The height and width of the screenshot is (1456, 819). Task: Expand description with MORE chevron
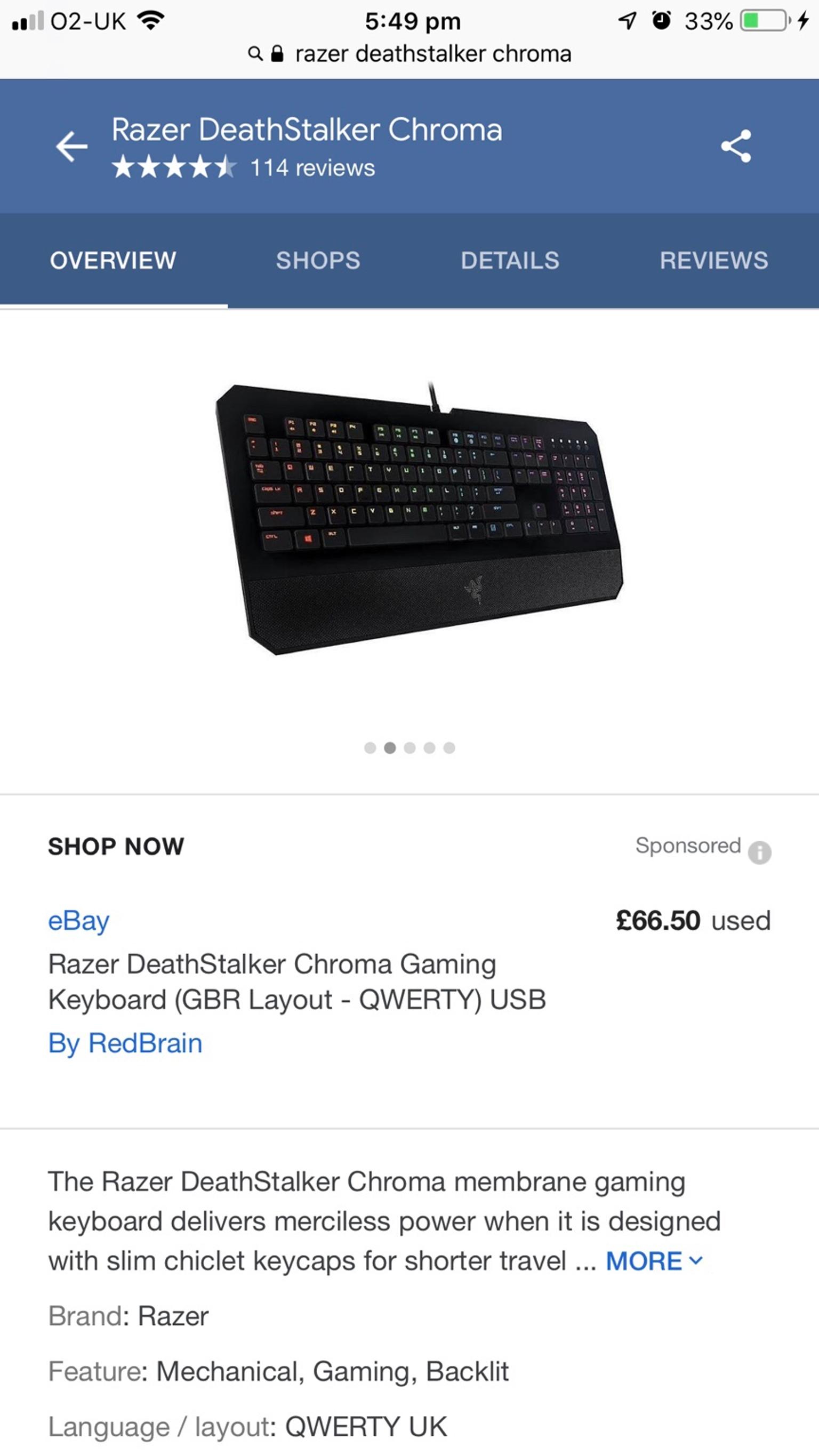655,1261
